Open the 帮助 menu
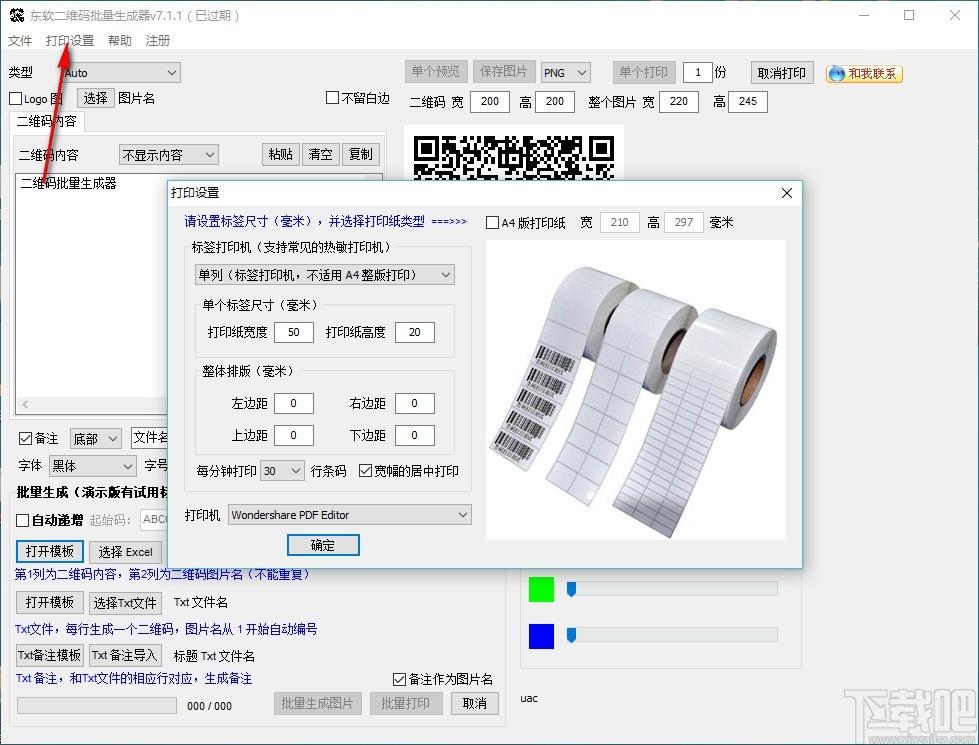The width and height of the screenshot is (979, 745). [120, 41]
